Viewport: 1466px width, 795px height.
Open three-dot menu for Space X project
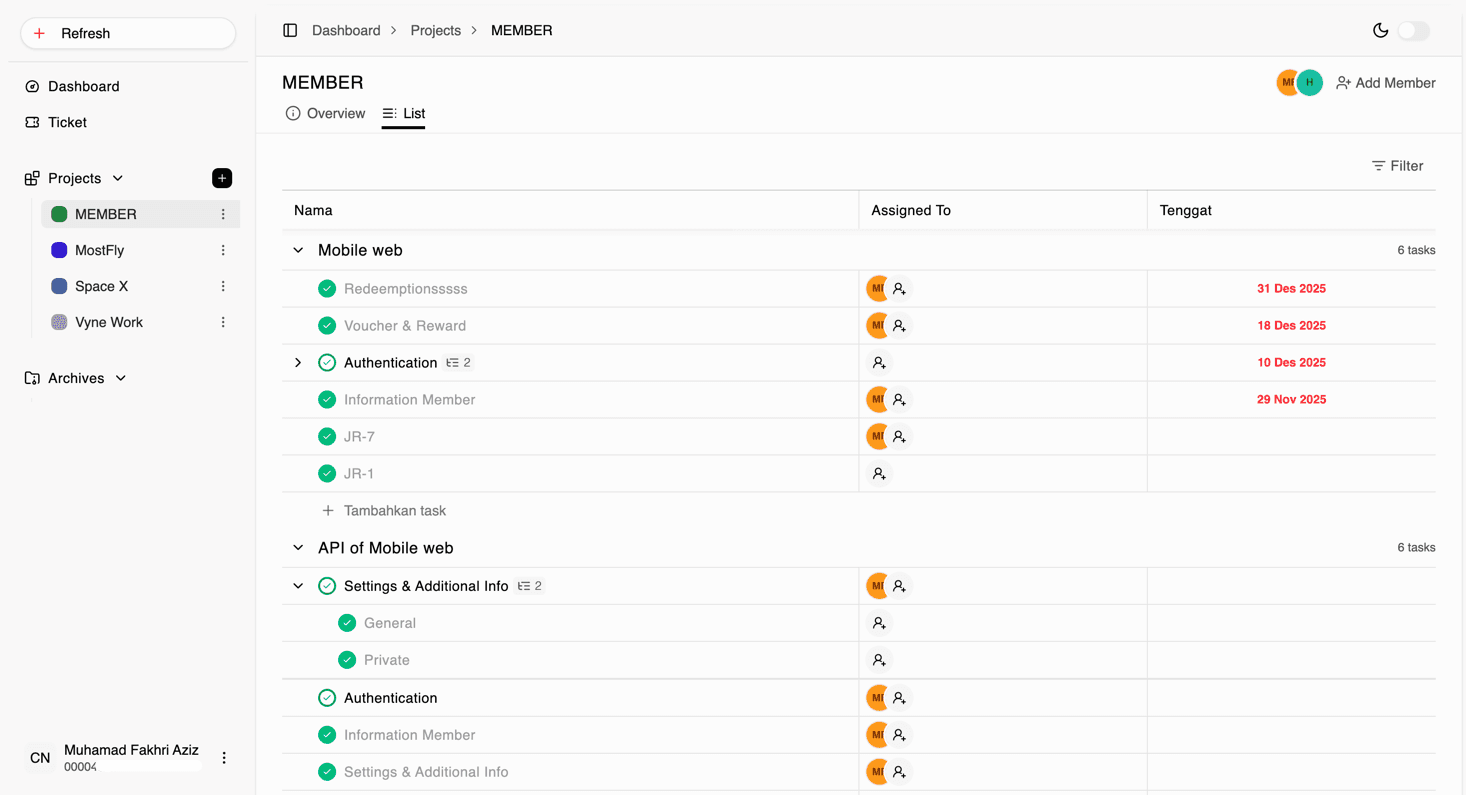click(223, 286)
